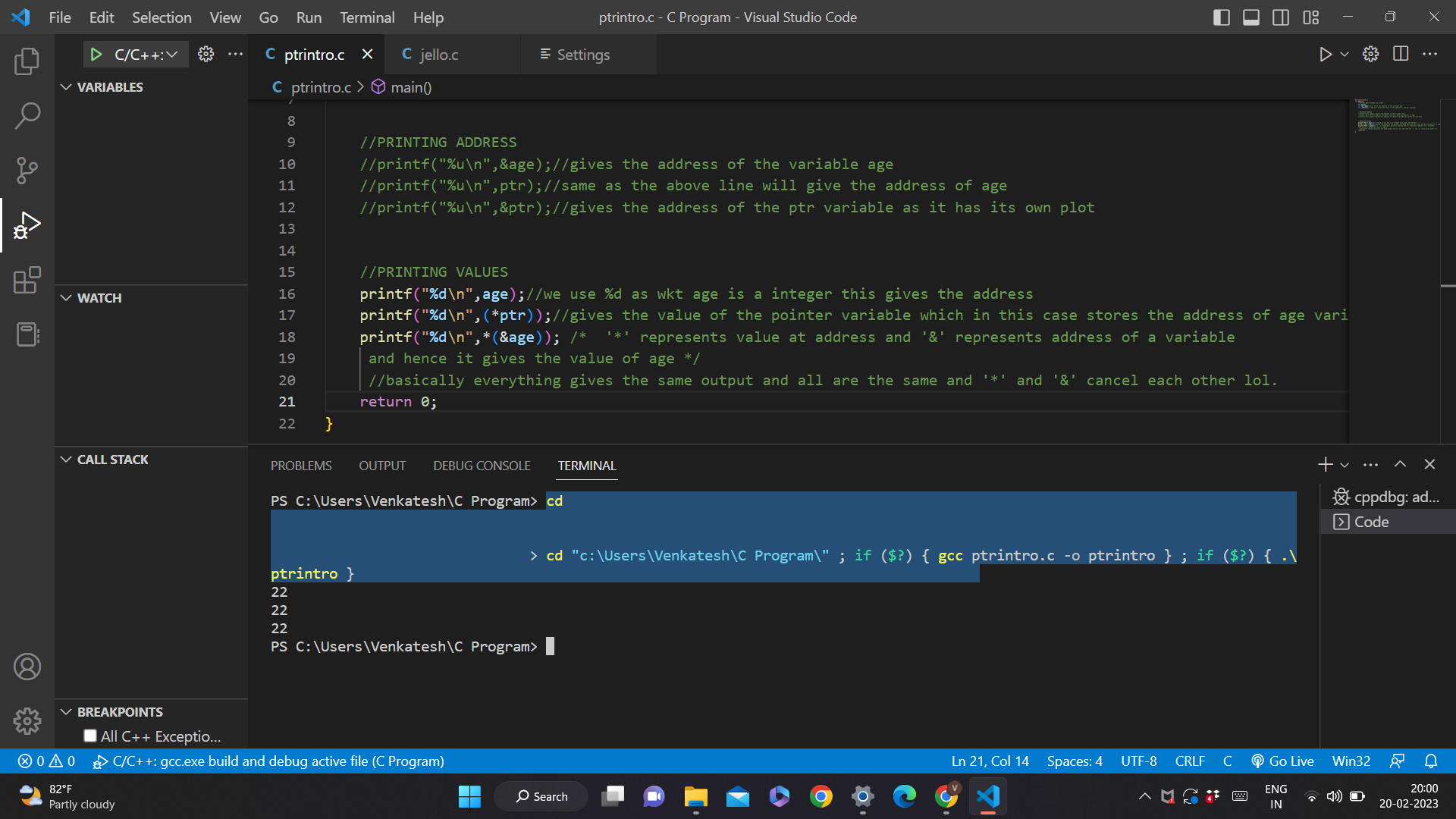Open the Search view in activity bar
The height and width of the screenshot is (819, 1456).
click(x=27, y=115)
